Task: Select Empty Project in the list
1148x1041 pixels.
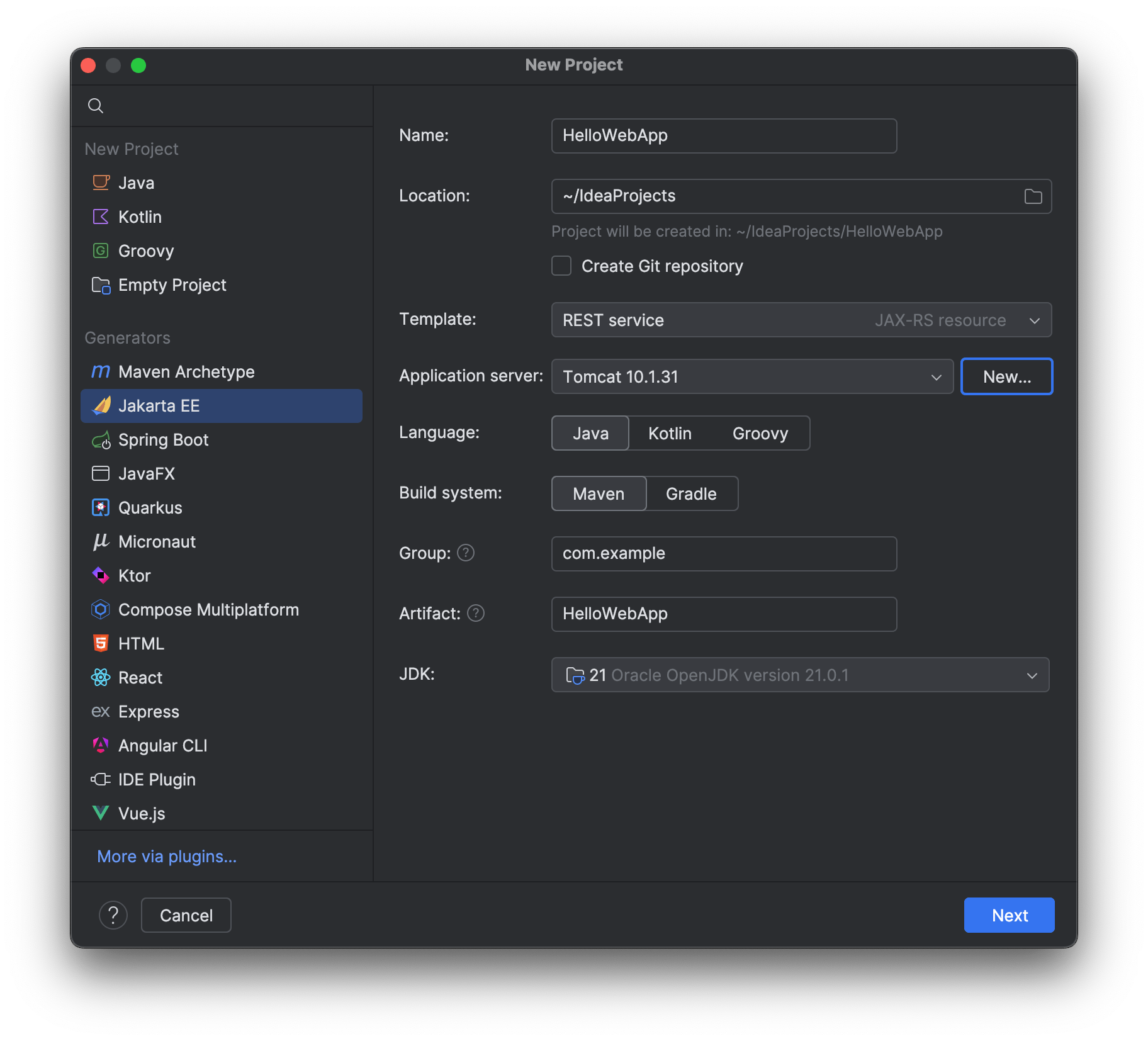Action: (172, 285)
